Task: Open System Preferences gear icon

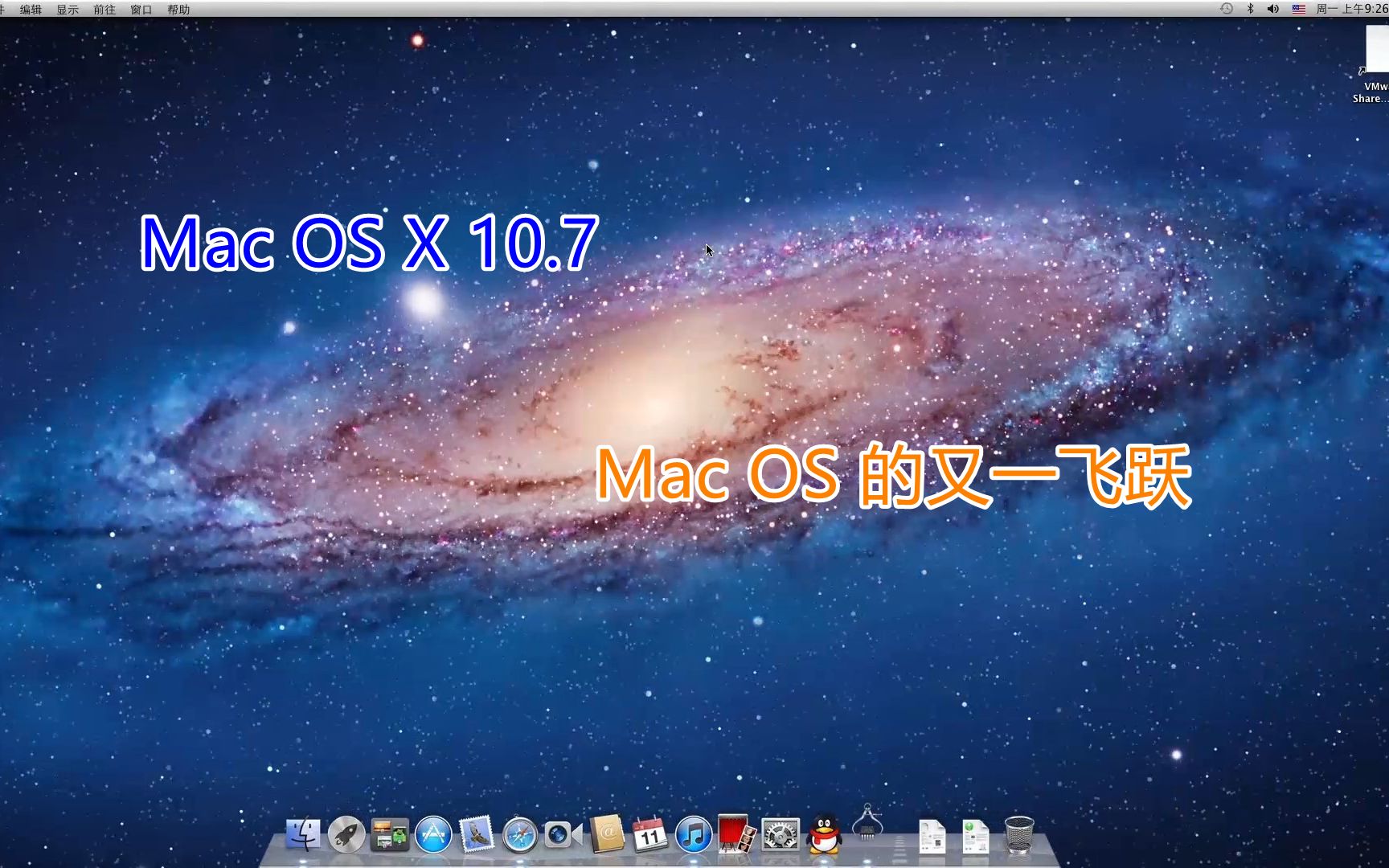Action: (x=781, y=835)
